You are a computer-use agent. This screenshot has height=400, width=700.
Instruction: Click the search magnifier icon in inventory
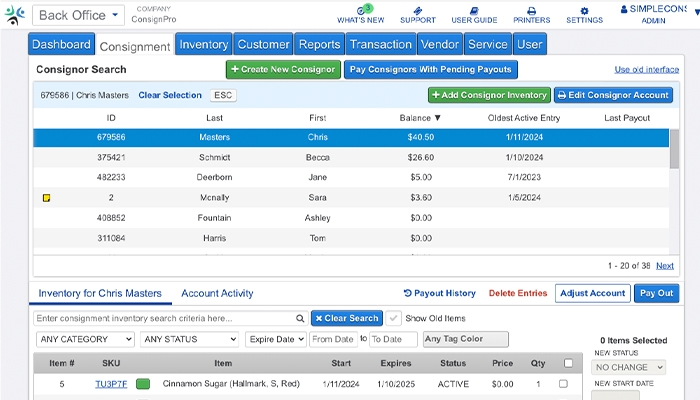(x=299, y=318)
